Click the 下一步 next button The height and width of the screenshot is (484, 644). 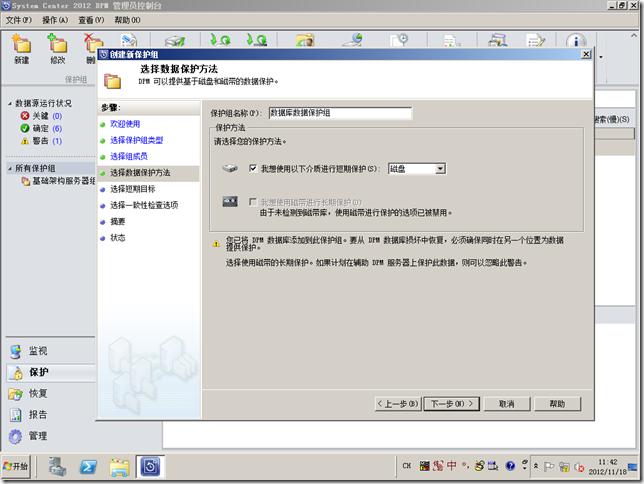pyautogui.click(x=451, y=404)
